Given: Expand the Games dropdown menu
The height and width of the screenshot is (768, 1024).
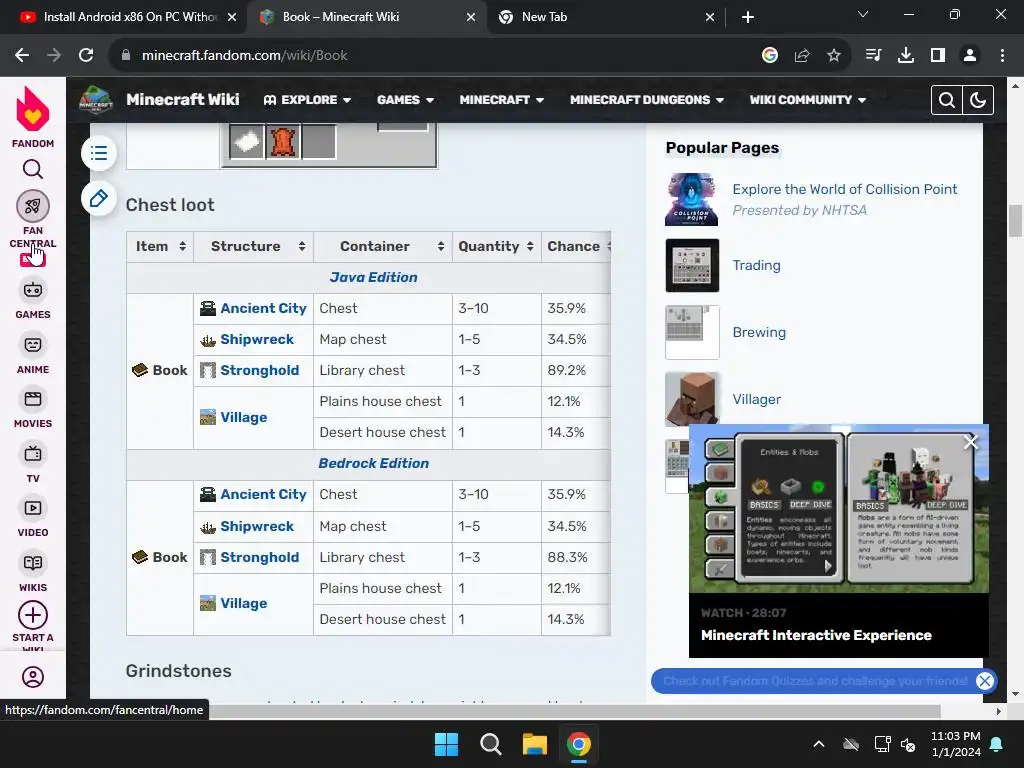Looking at the screenshot, I should coord(405,100).
